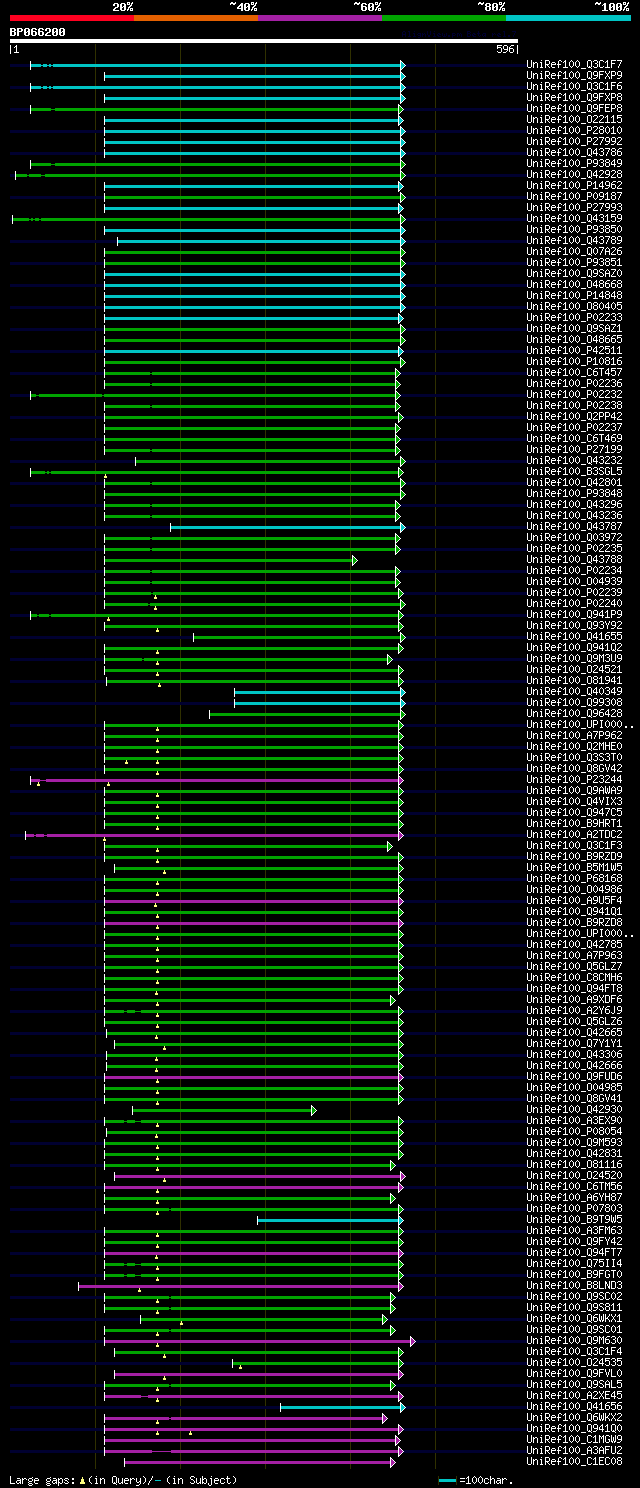Screen dimensions: 640x1488
Task: Select hit label UniRef100_A9U5F4
Action: pos(574,901)
